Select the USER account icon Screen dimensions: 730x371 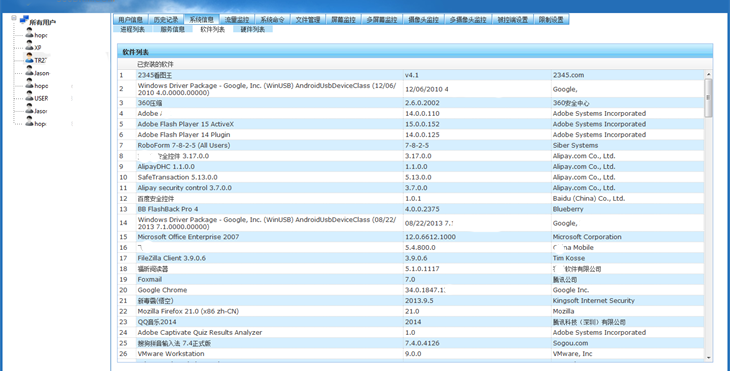[x=30, y=98]
